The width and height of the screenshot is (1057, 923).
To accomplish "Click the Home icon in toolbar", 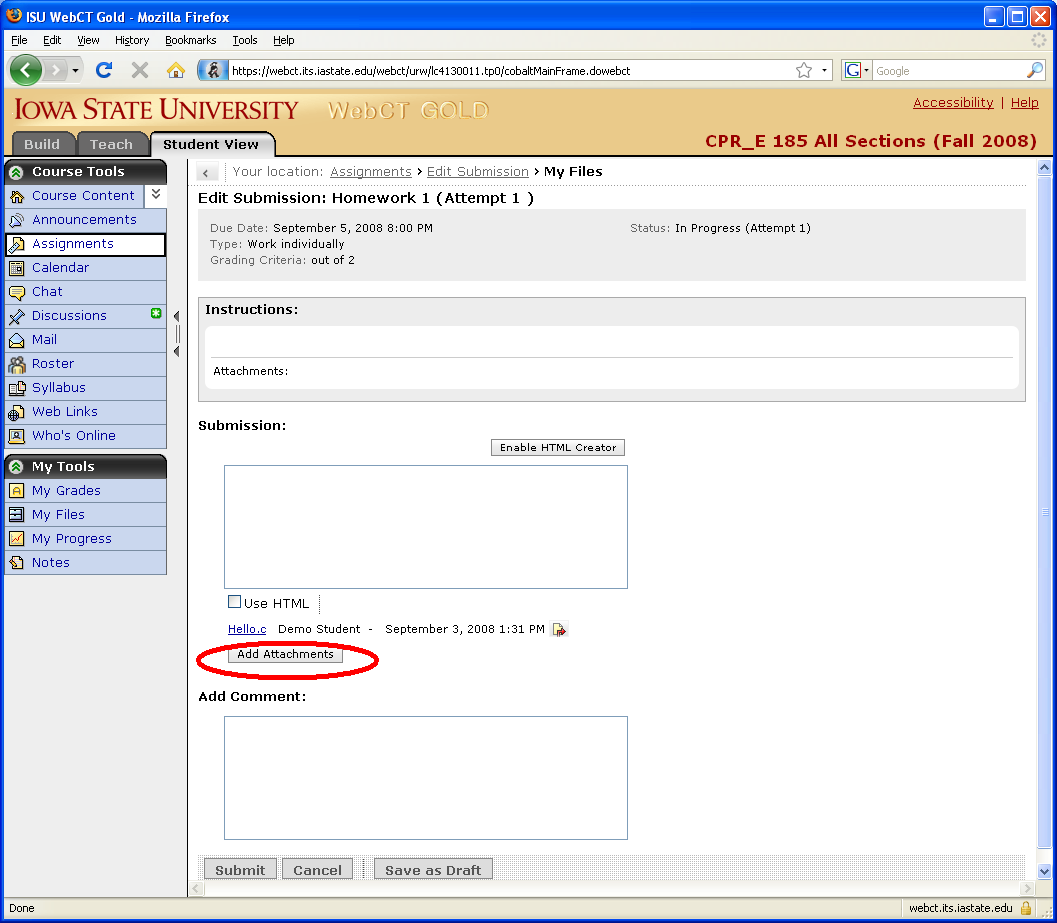I will (x=176, y=70).
